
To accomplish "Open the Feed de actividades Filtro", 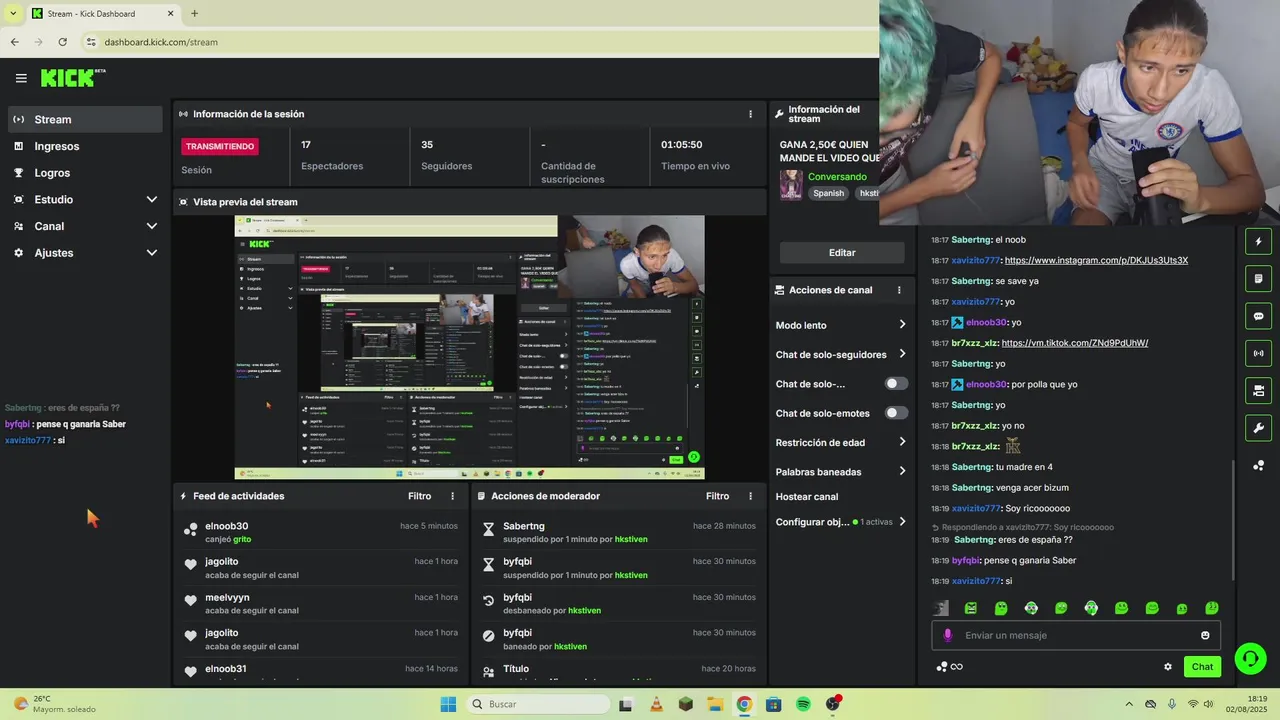I will tap(419, 496).
